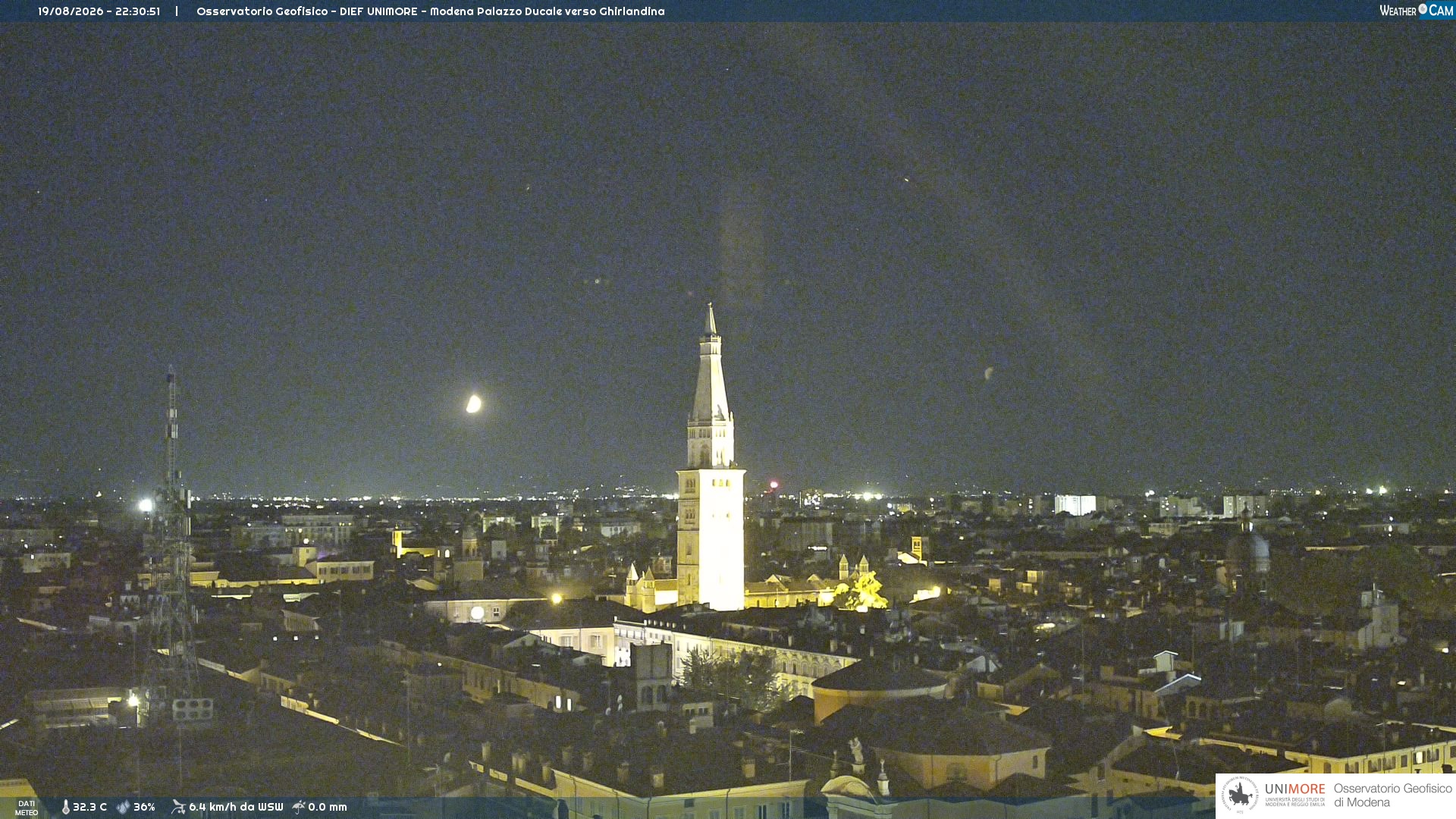Click the humidity water drops icon

point(123,807)
